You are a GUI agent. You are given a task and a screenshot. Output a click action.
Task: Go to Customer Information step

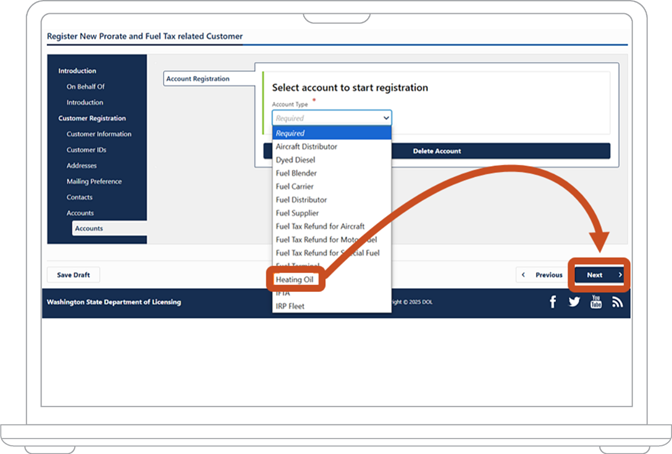[x=99, y=134]
